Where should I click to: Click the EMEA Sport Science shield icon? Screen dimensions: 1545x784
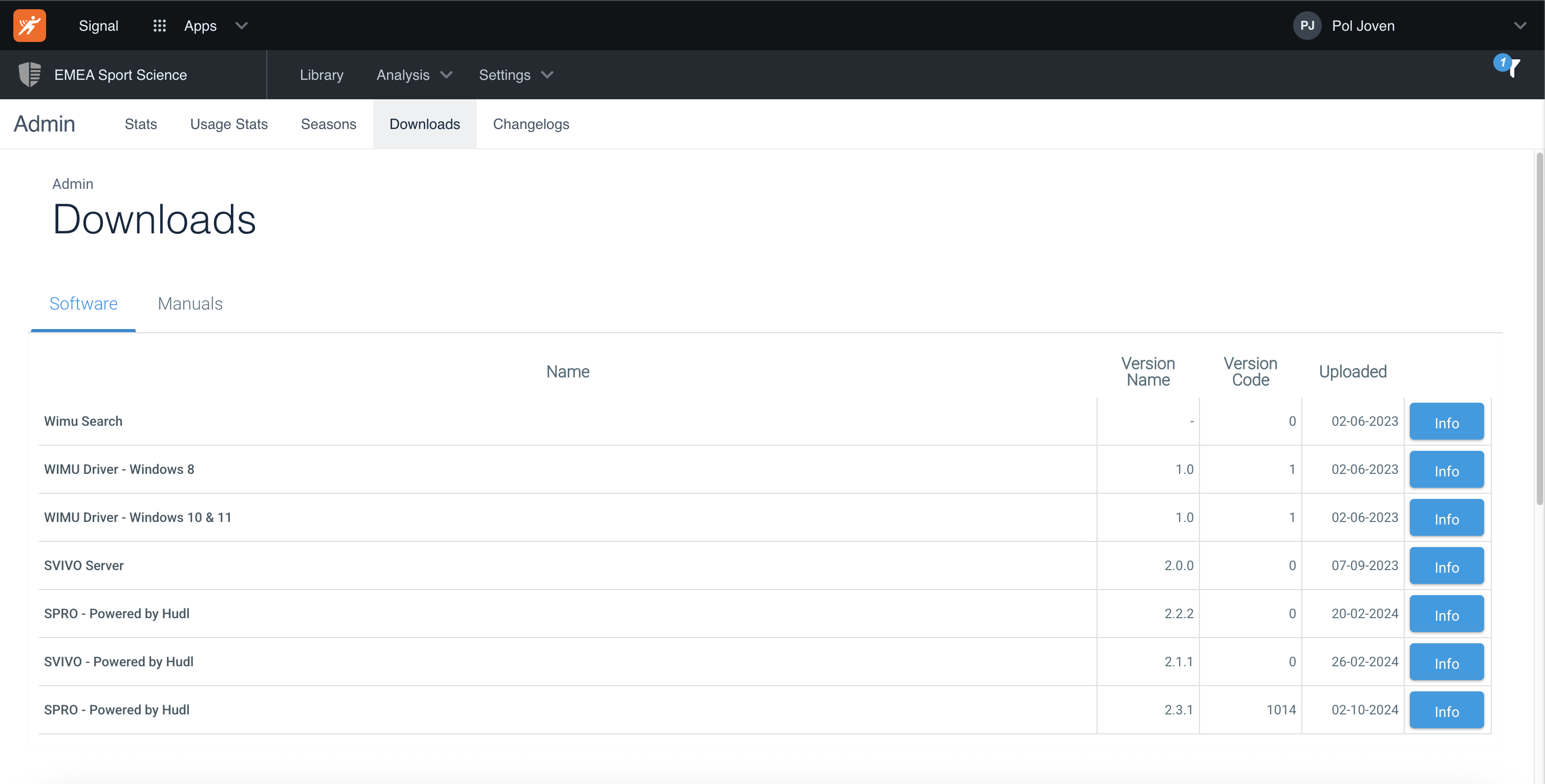[x=29, y=74]
